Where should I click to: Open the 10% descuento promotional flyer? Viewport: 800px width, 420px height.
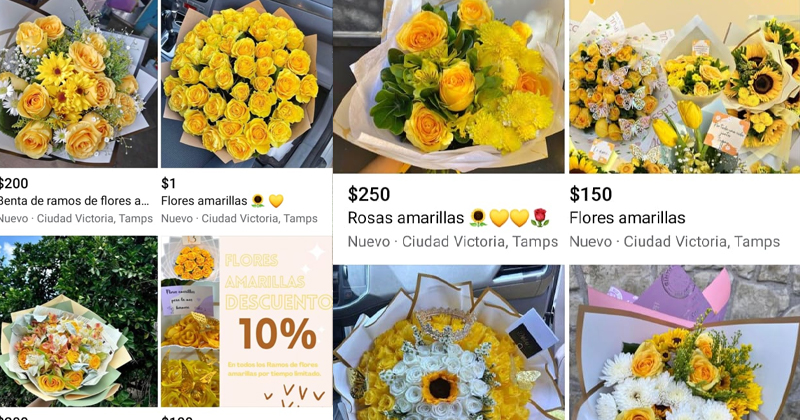(246, 321)
